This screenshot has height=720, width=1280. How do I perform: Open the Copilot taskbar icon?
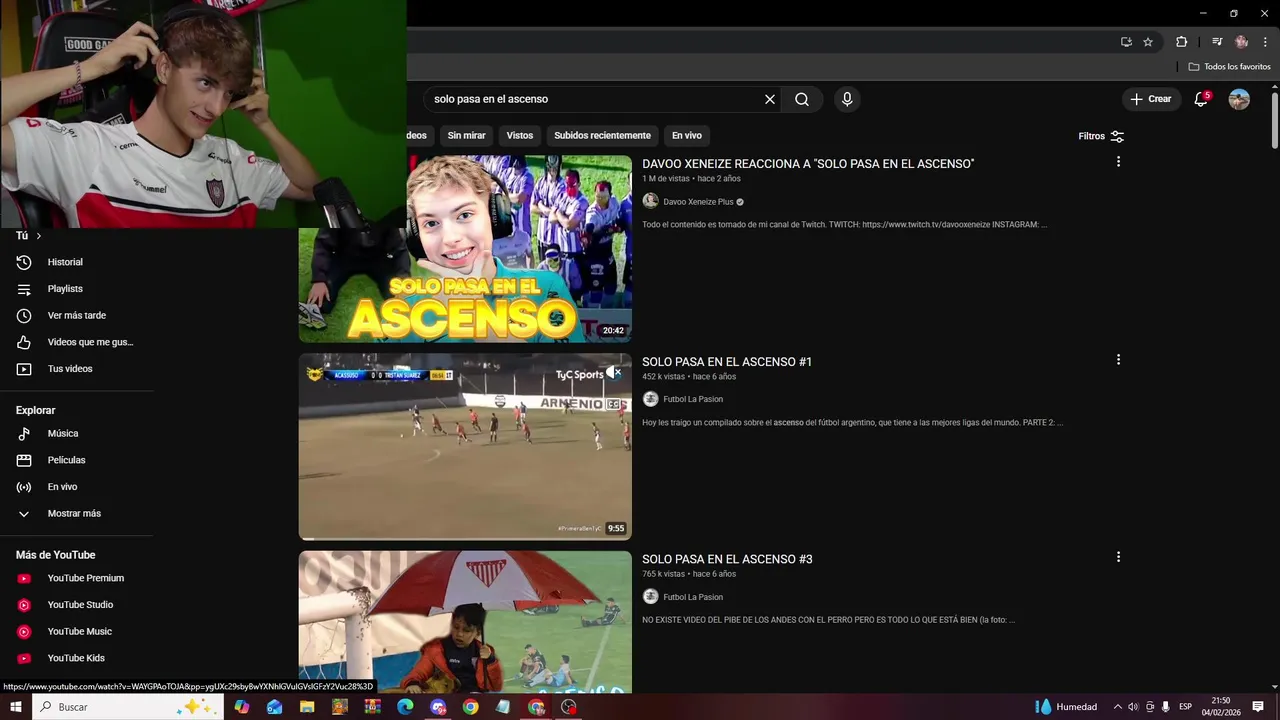pos(242,707)
